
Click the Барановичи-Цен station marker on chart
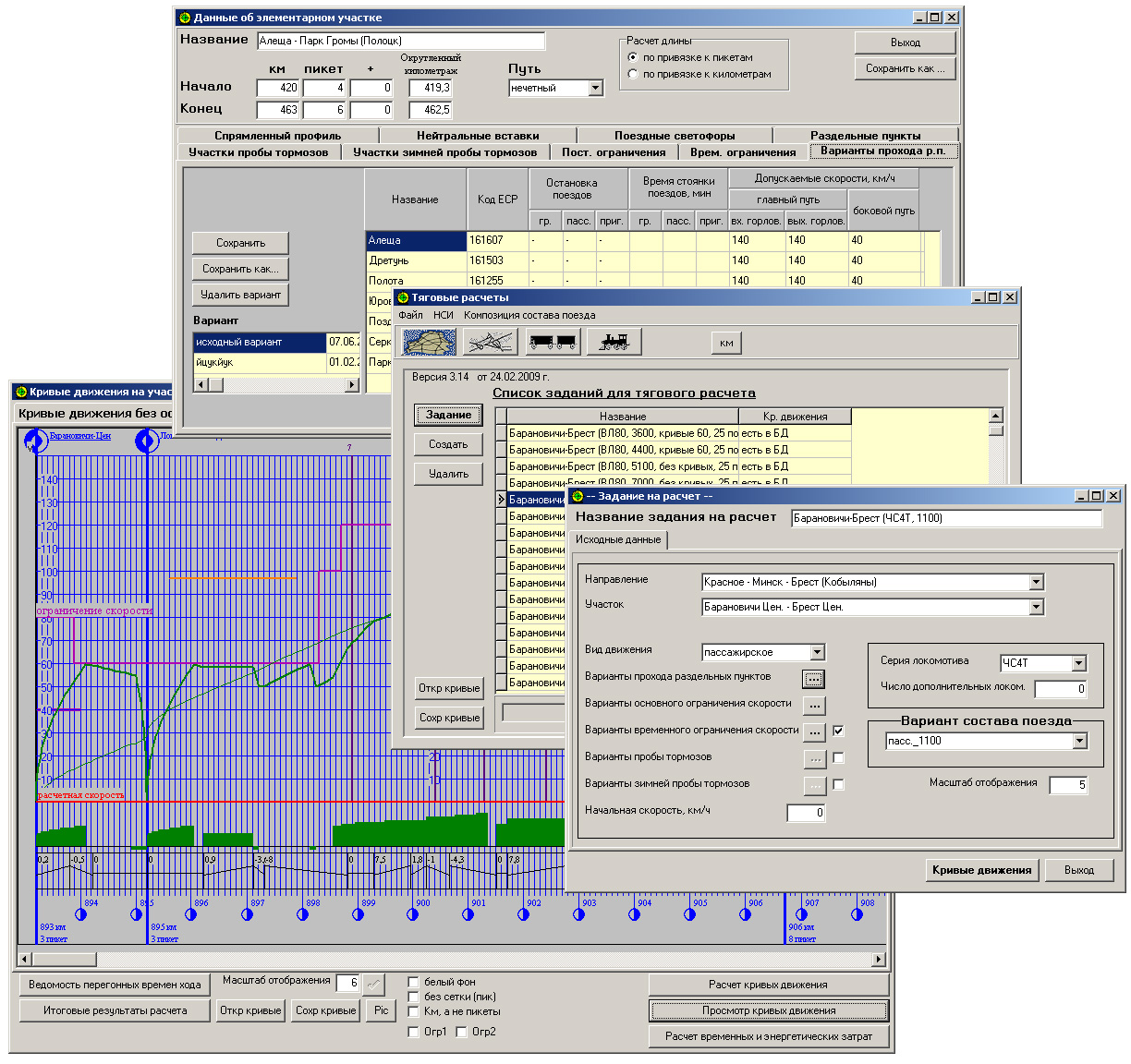click(36, 441)
